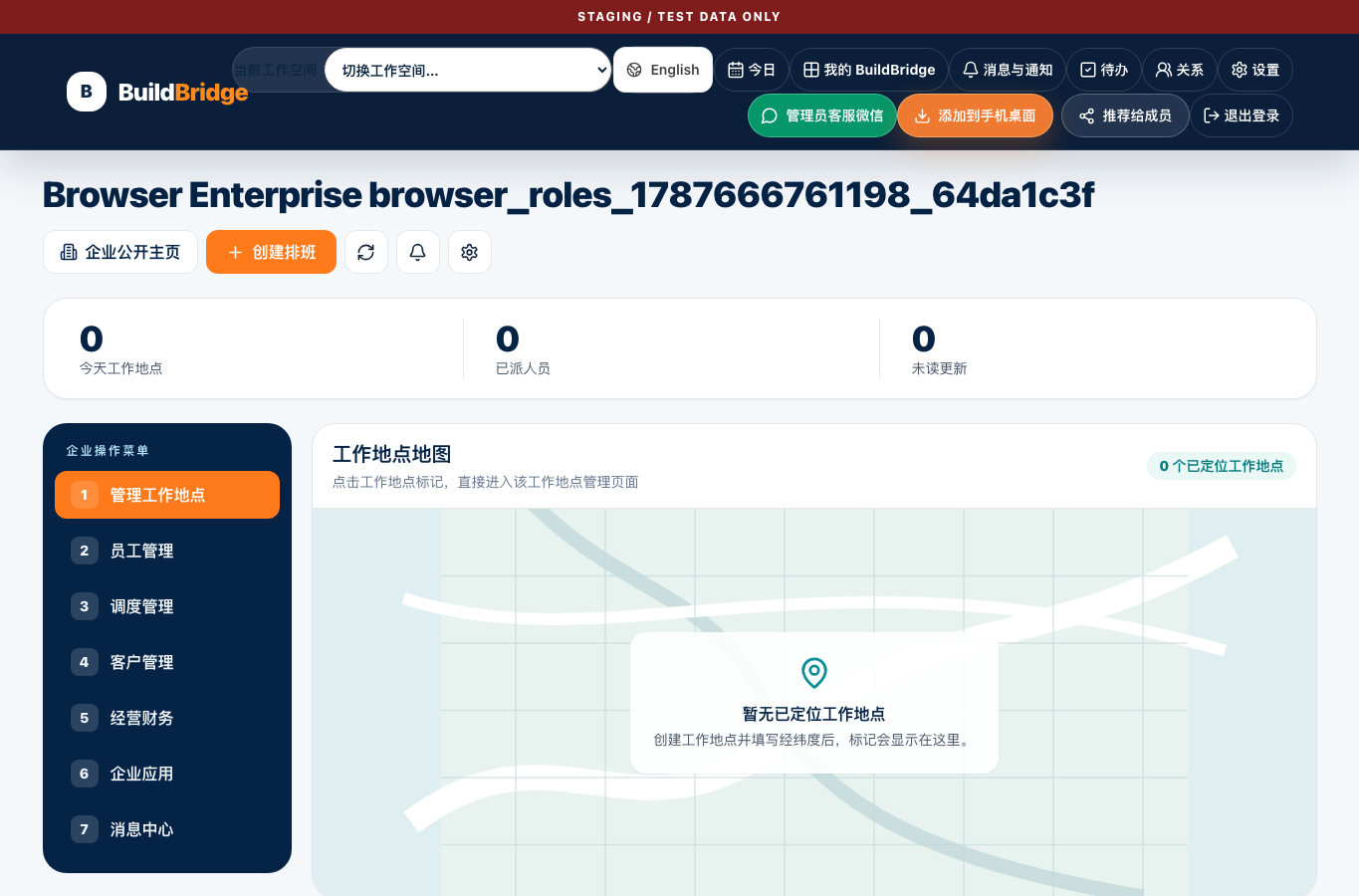
Task: Click the 创建工作地点并填写经纬度后 hint text
Action: click(x=814, y=740)
